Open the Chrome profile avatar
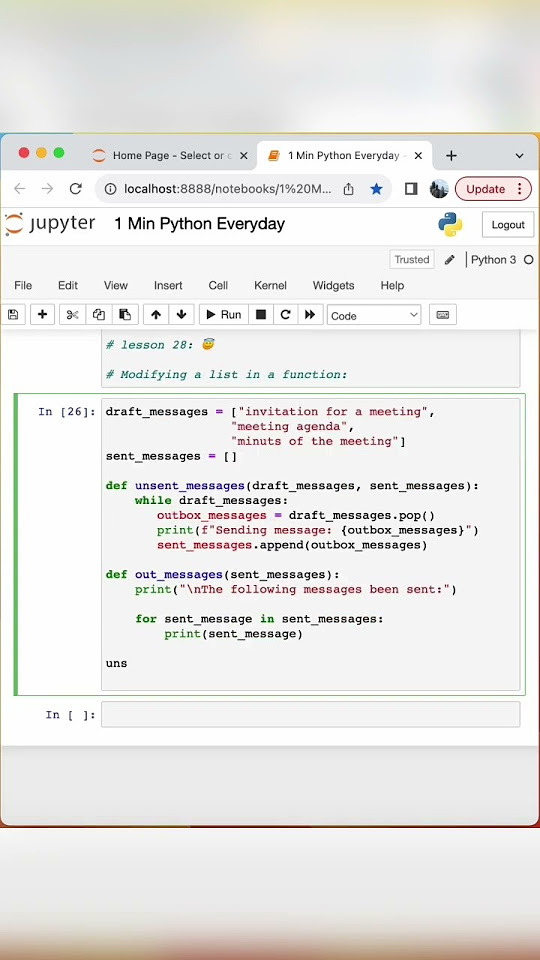 (x=439, y=189)
